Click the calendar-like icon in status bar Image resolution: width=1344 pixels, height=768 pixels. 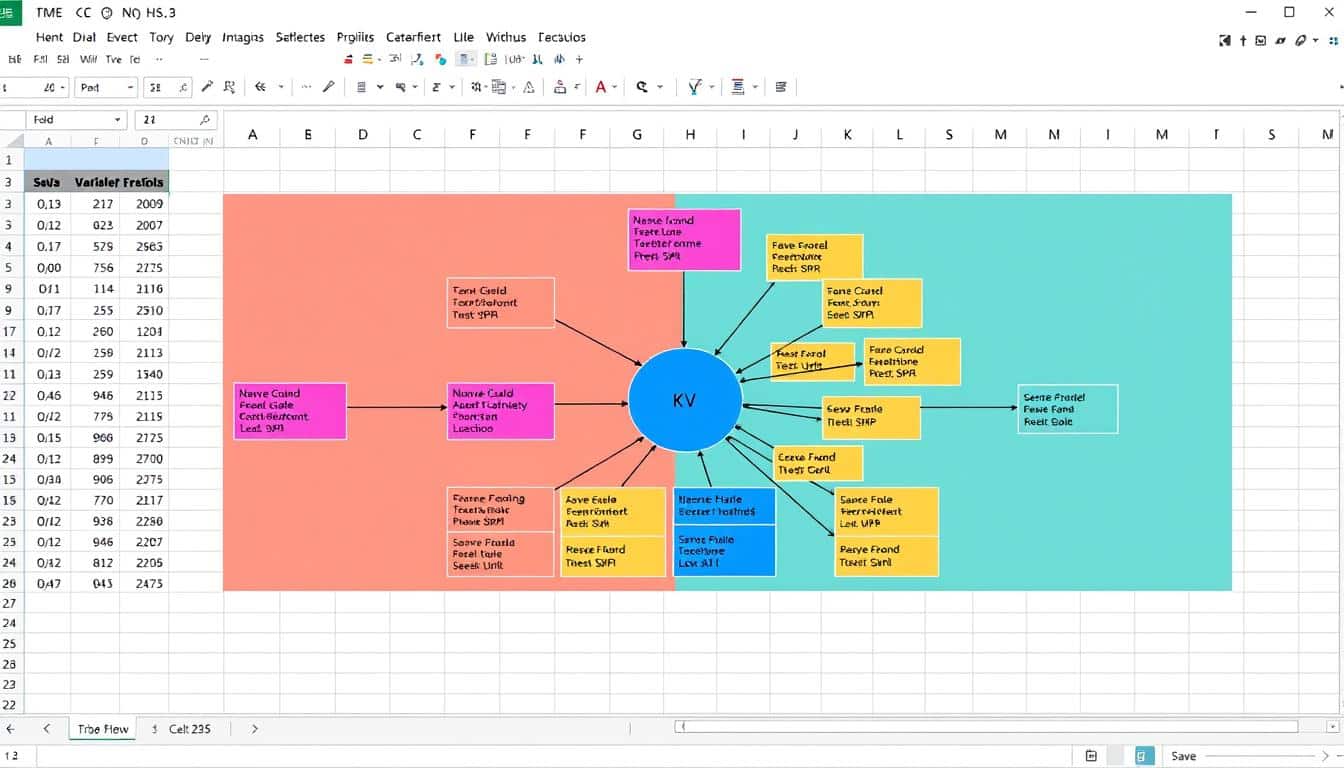pyautogui.click(x=1091, y=756)
